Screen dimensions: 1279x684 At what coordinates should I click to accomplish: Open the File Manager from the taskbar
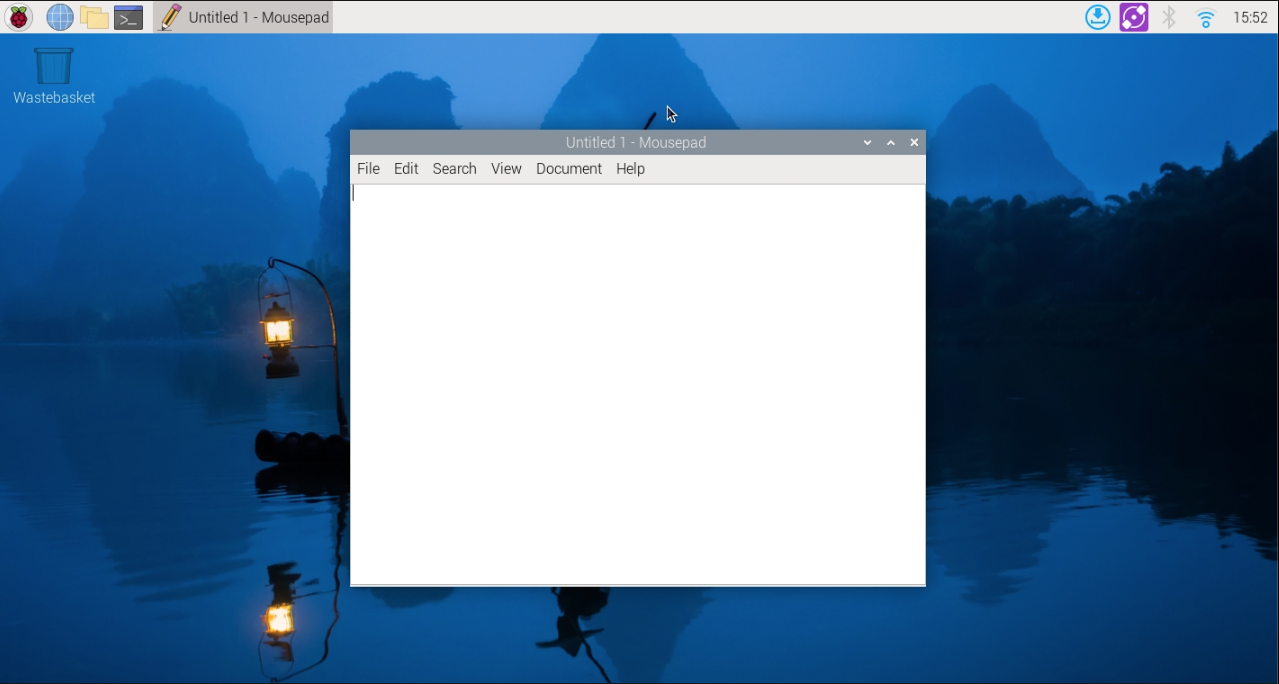tap(93, 16)
